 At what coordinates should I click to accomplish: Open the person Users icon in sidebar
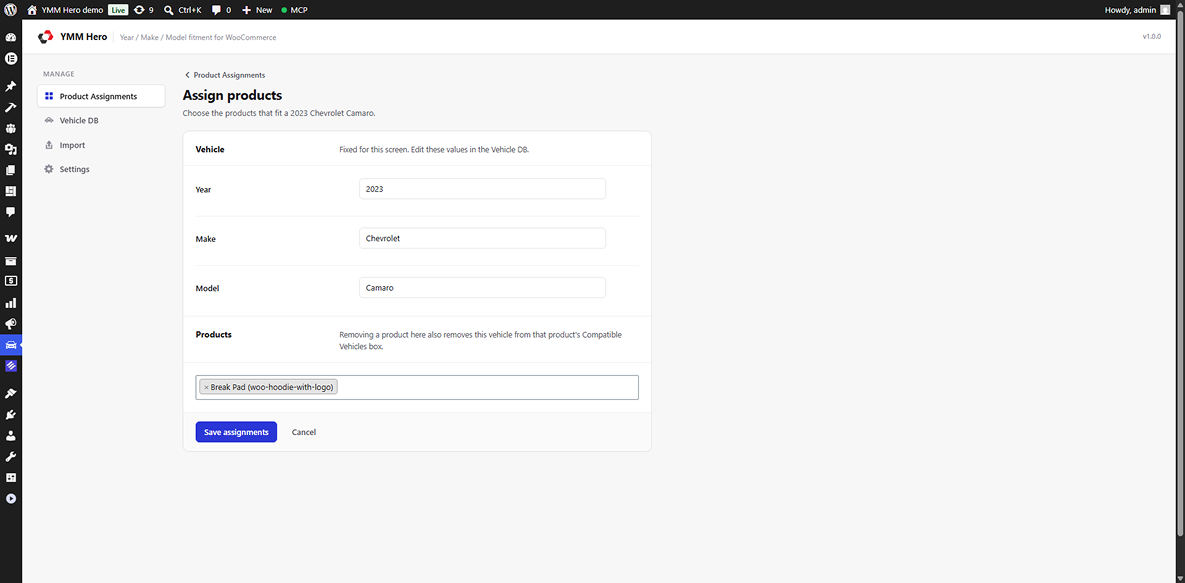11,436
